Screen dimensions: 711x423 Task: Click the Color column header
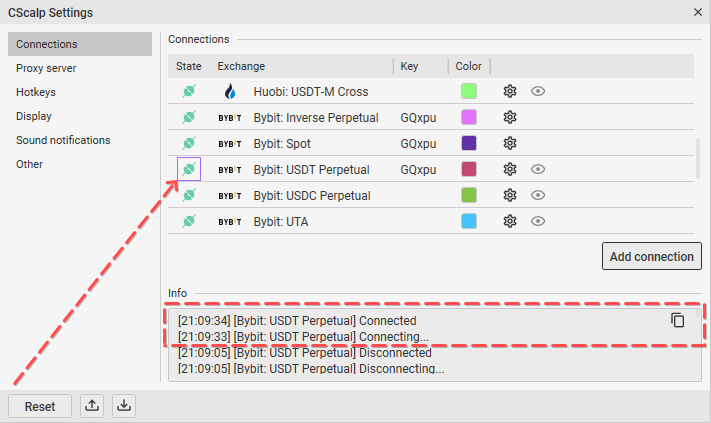(468, 66)
